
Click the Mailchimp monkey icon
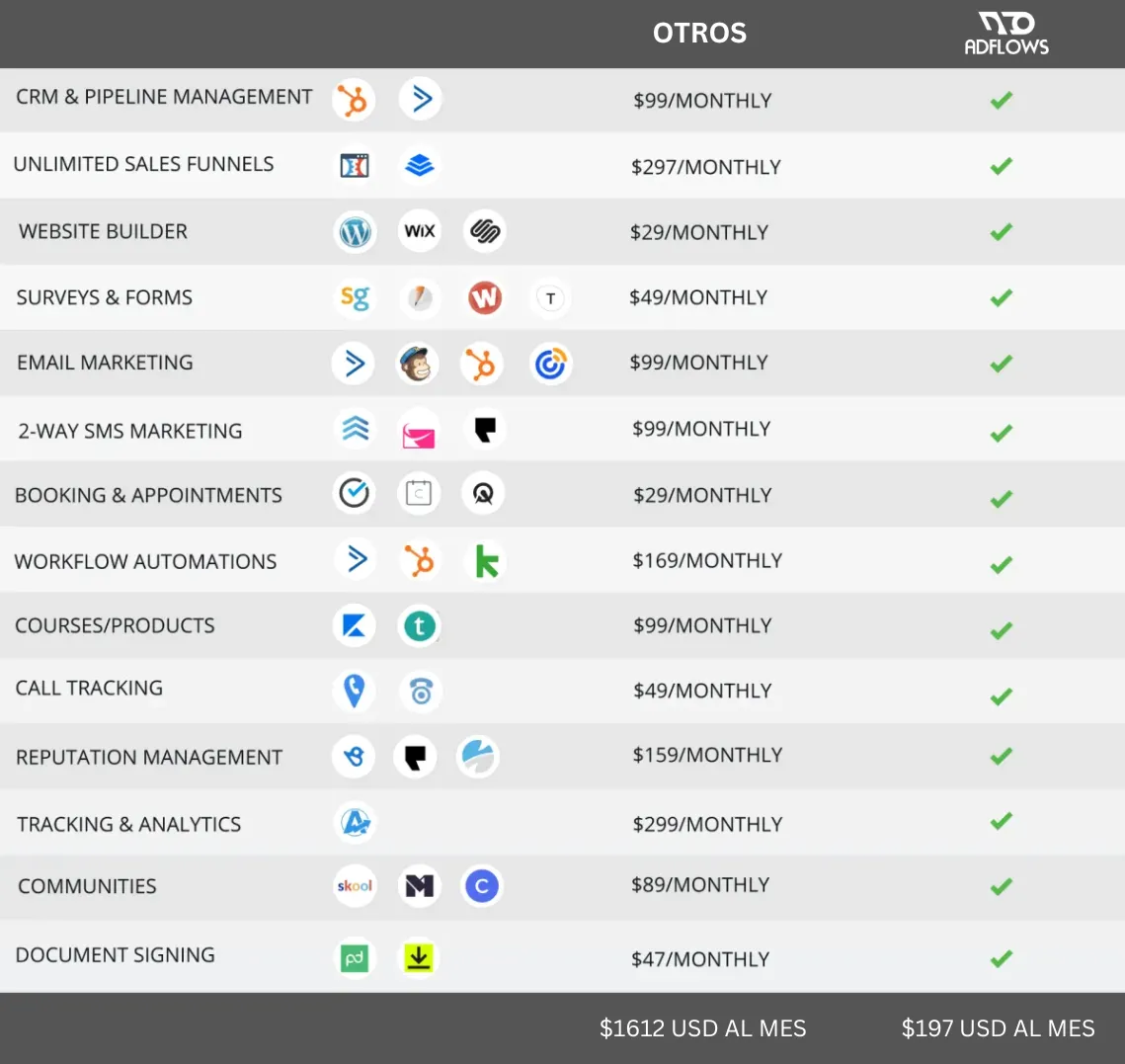419,364
